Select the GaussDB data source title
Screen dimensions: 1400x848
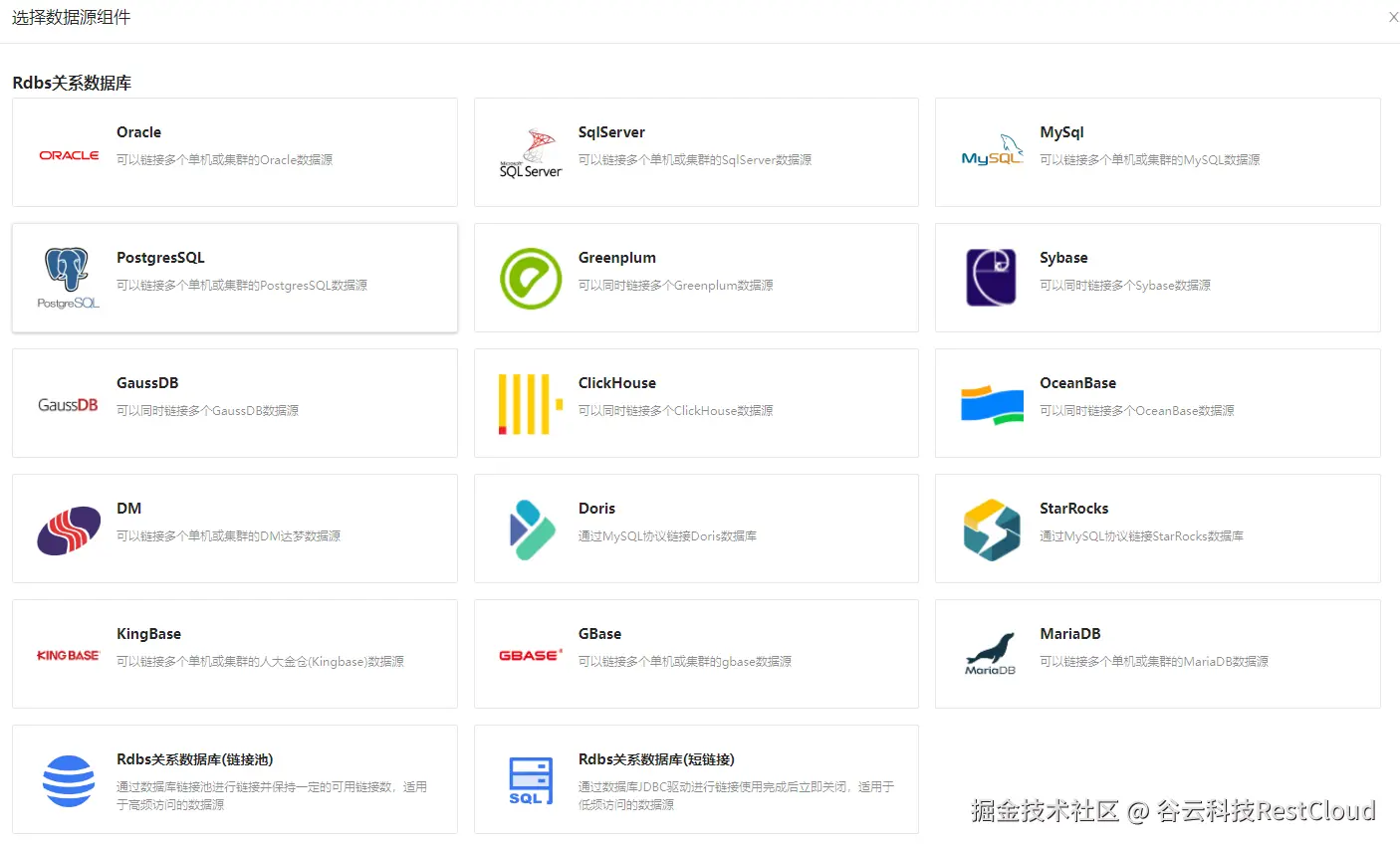pyautogui.click(x=147, y=383)
